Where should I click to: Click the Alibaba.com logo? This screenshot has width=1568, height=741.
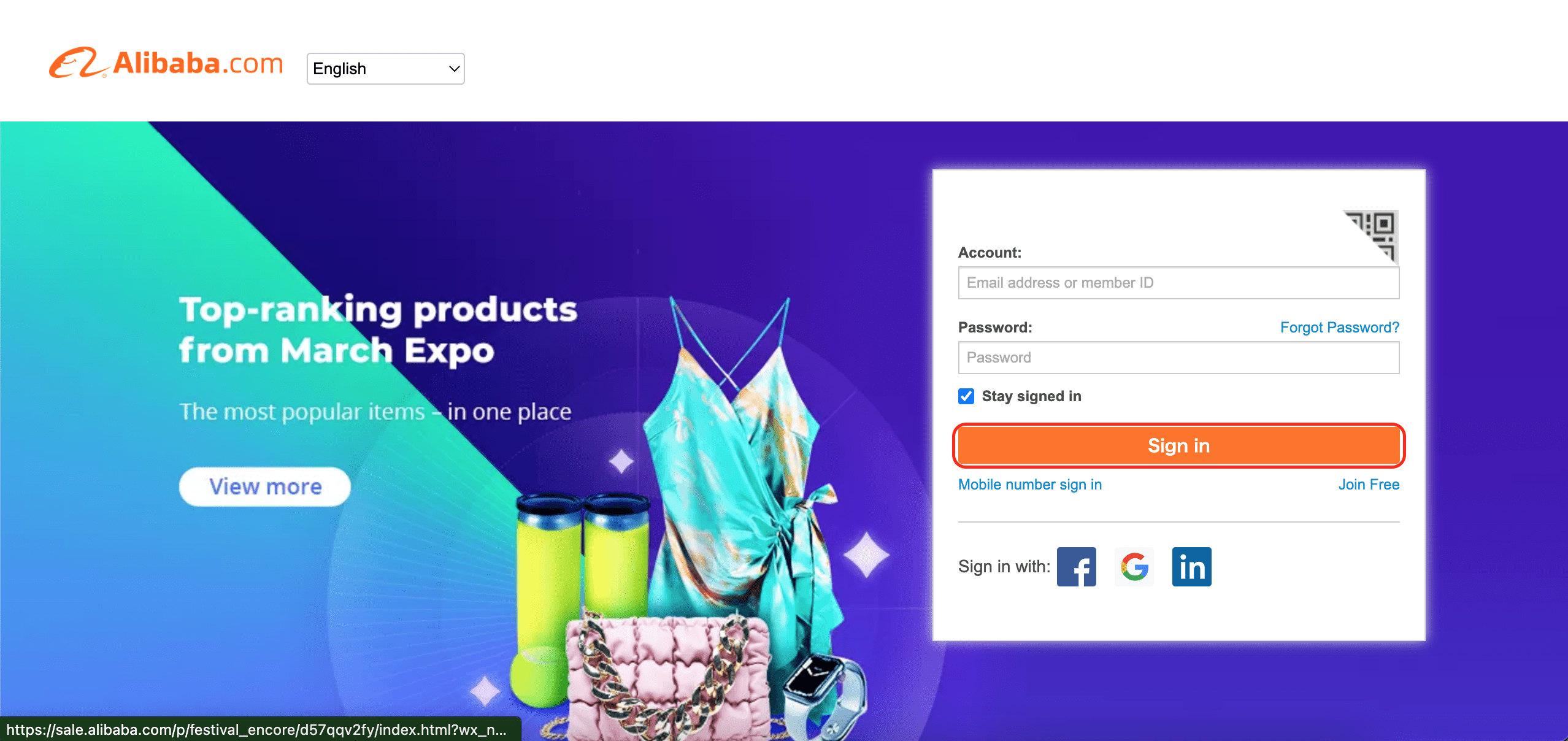point(166,63)
